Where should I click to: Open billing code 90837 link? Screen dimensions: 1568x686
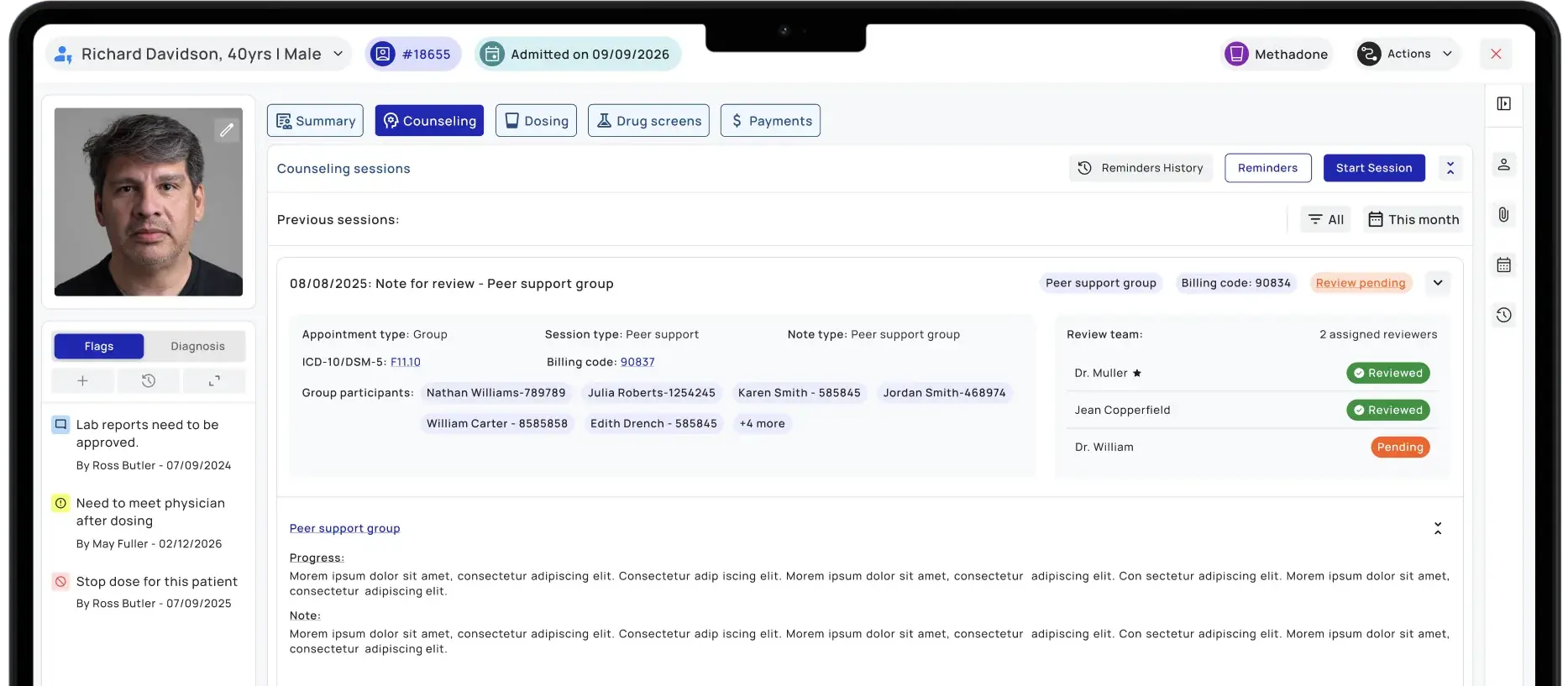click(x=637, y=362)
